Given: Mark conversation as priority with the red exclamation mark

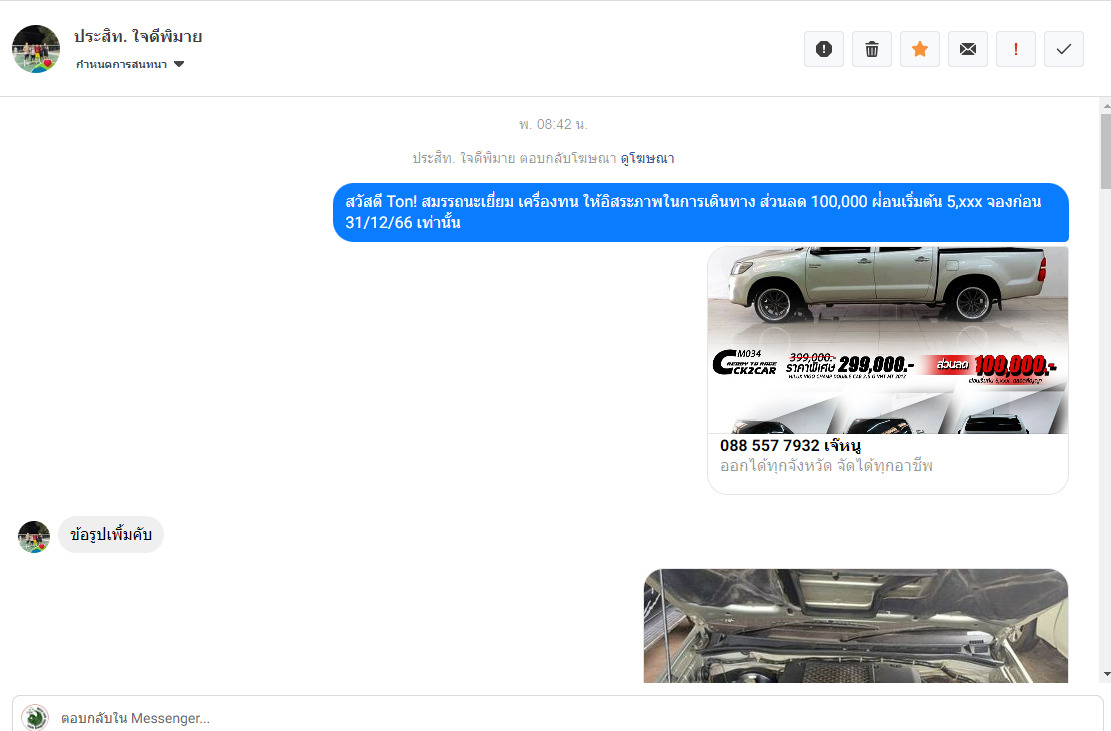Looking at the screenshot, I should tap(1015, 49).
